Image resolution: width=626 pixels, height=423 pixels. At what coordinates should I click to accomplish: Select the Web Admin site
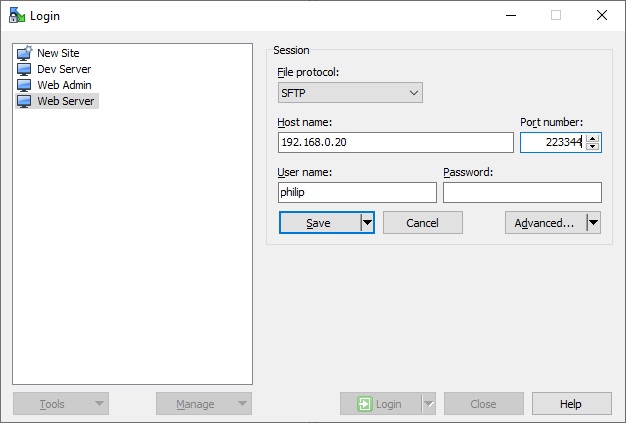pyautogui.click(x=64, y=85)
